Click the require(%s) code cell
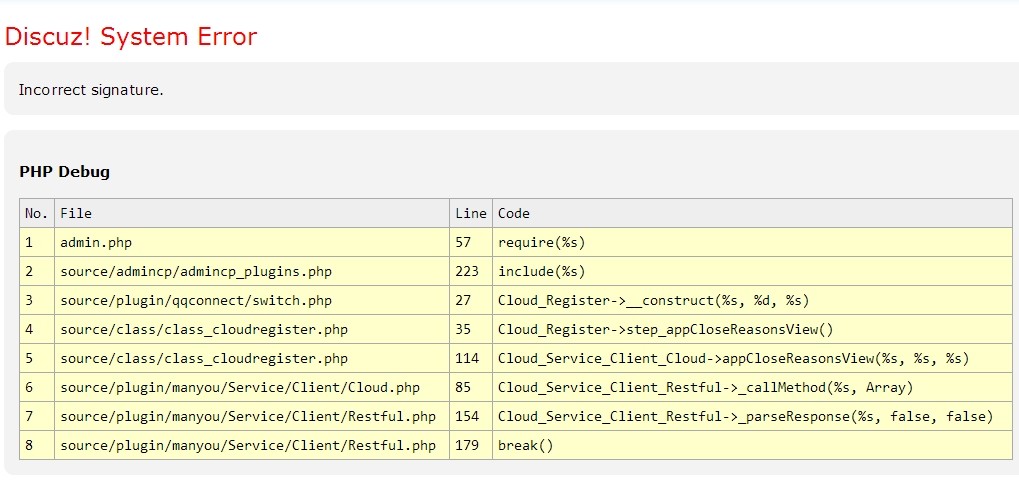1019x487 pixels. tap(541, 242)
